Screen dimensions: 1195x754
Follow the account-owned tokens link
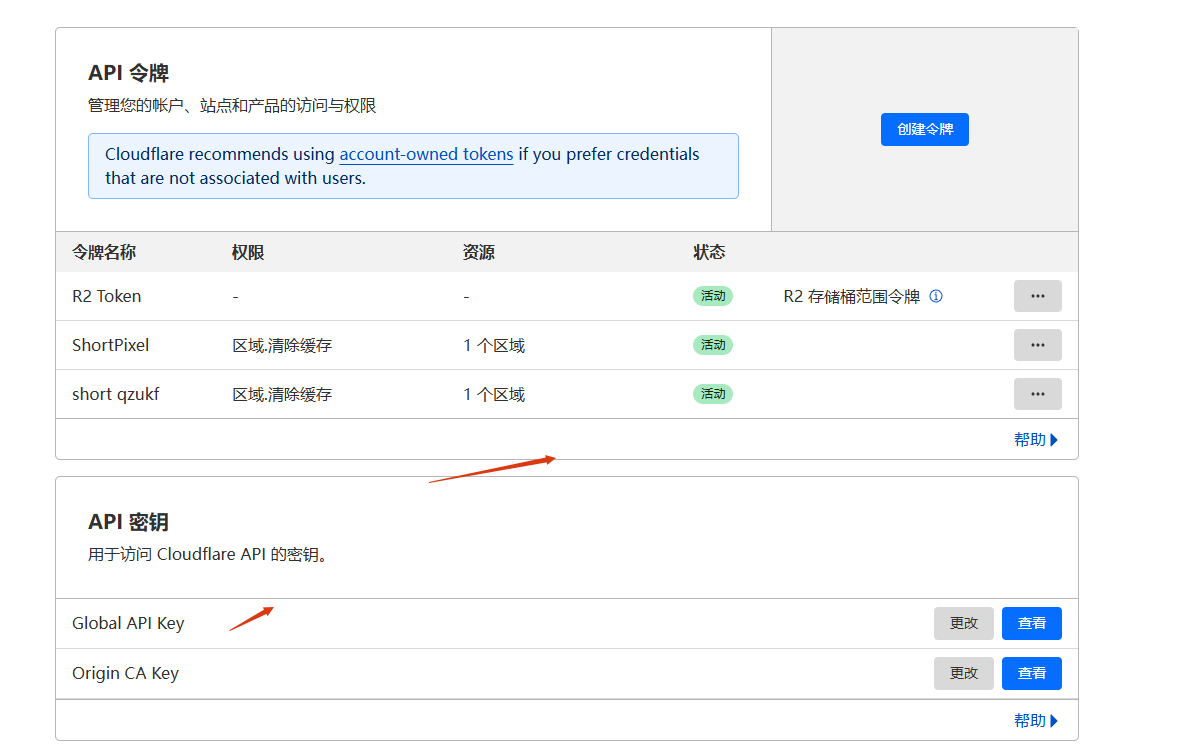(426, 154)
